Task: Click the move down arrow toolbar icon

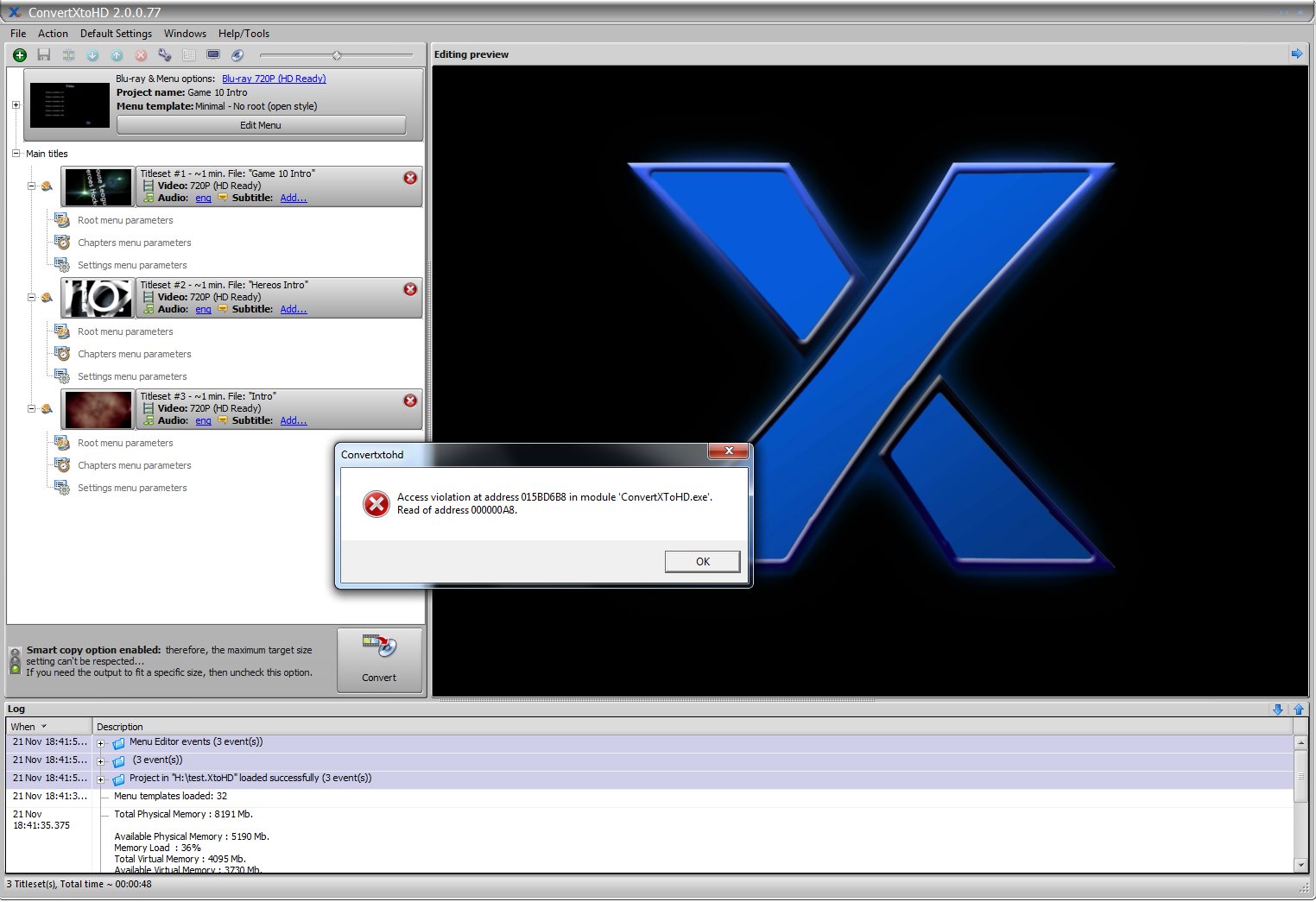Action: (x=92, y=55)
